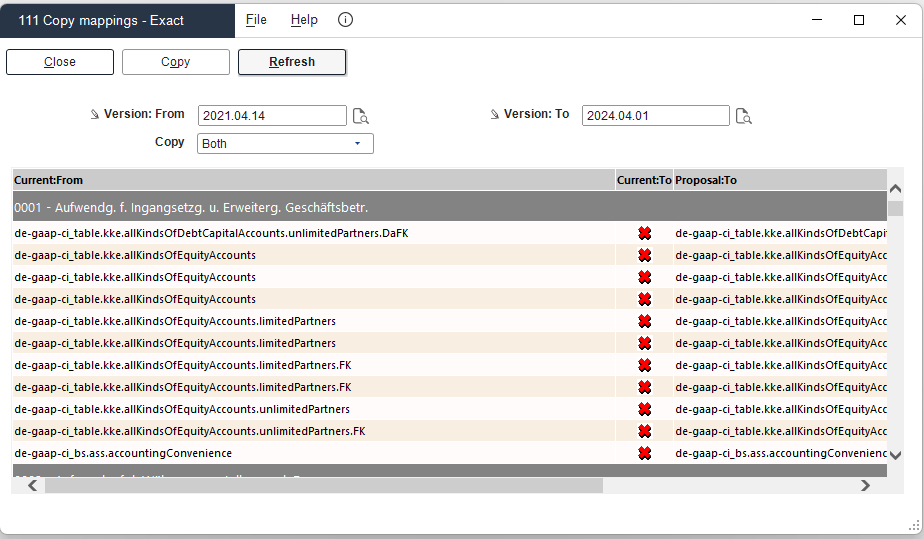The height and width of the screenshot is (539, 924).
Task: Click the pencil icon beside Version: From
Action: click(x=95, y=114)
